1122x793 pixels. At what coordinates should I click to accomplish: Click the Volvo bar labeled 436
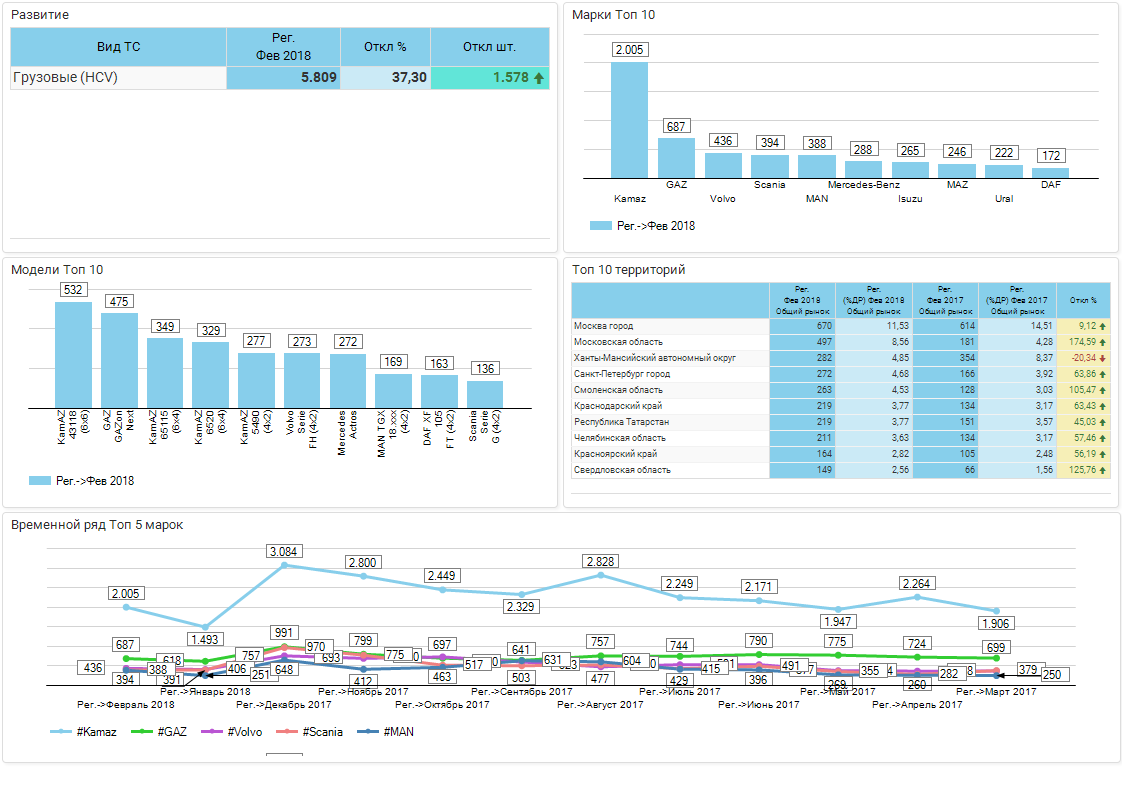pyautogui.click(x=723, y=165)
